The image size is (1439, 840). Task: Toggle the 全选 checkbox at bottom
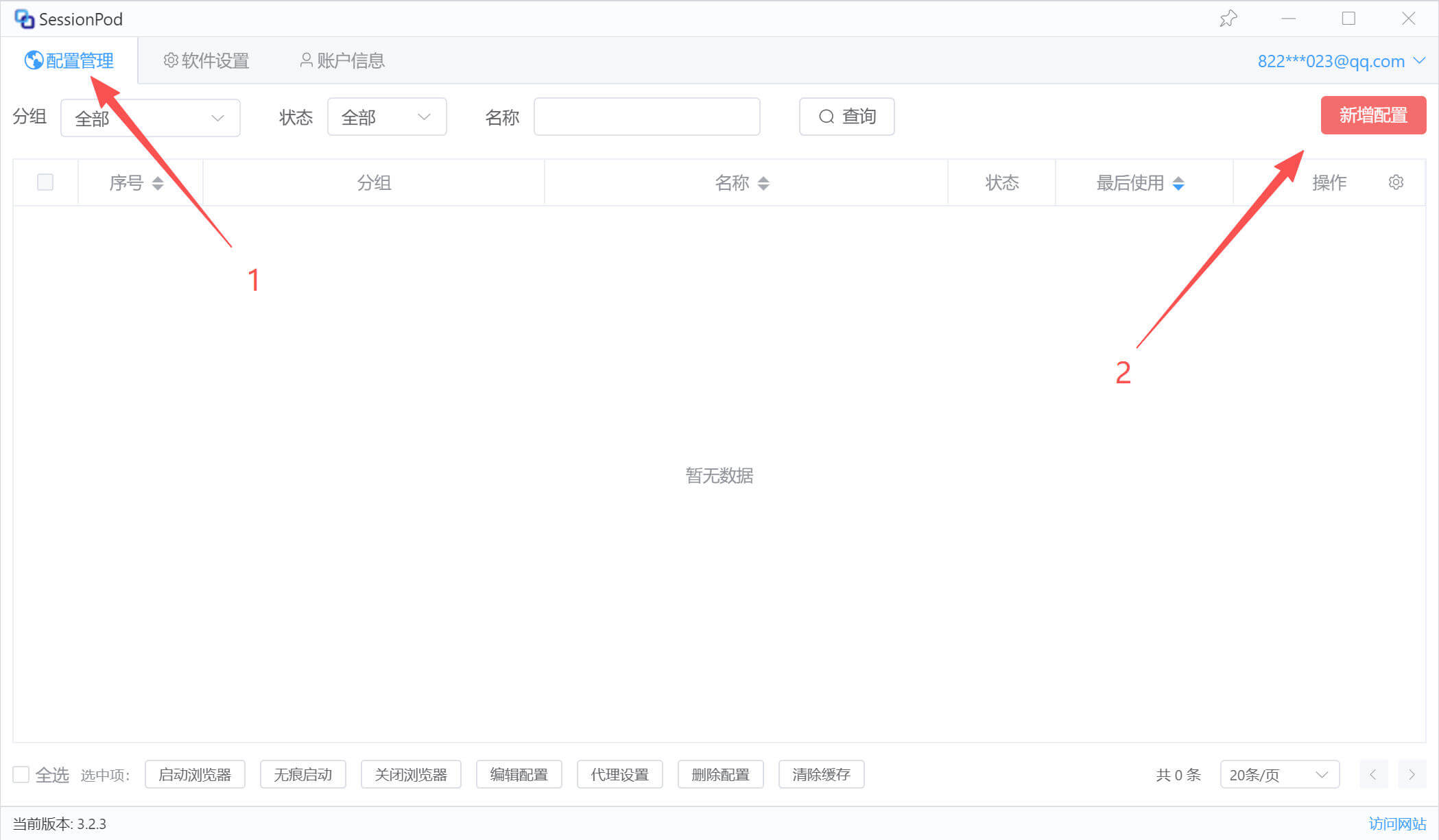(21, 775)
